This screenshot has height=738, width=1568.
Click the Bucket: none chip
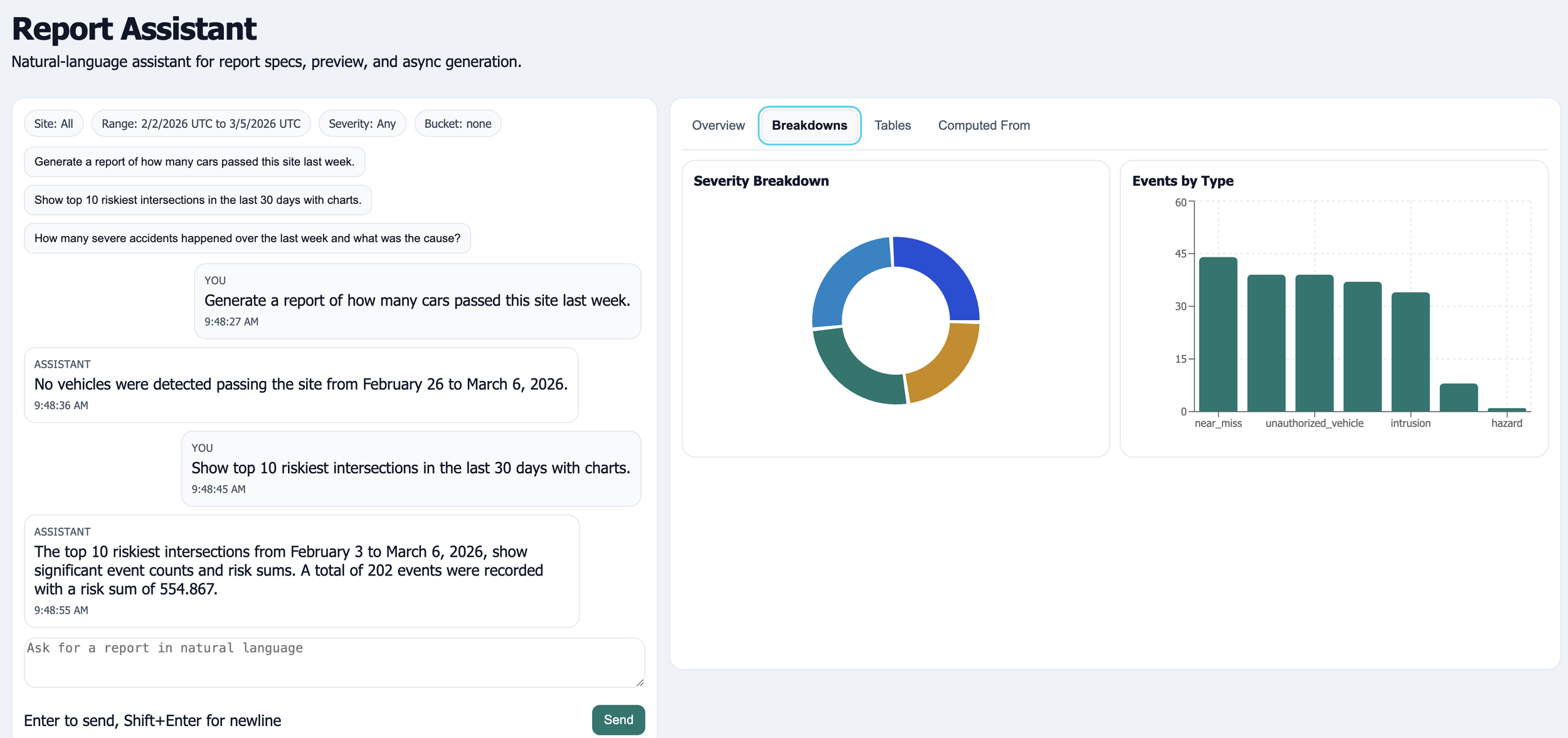pos(457,124)
